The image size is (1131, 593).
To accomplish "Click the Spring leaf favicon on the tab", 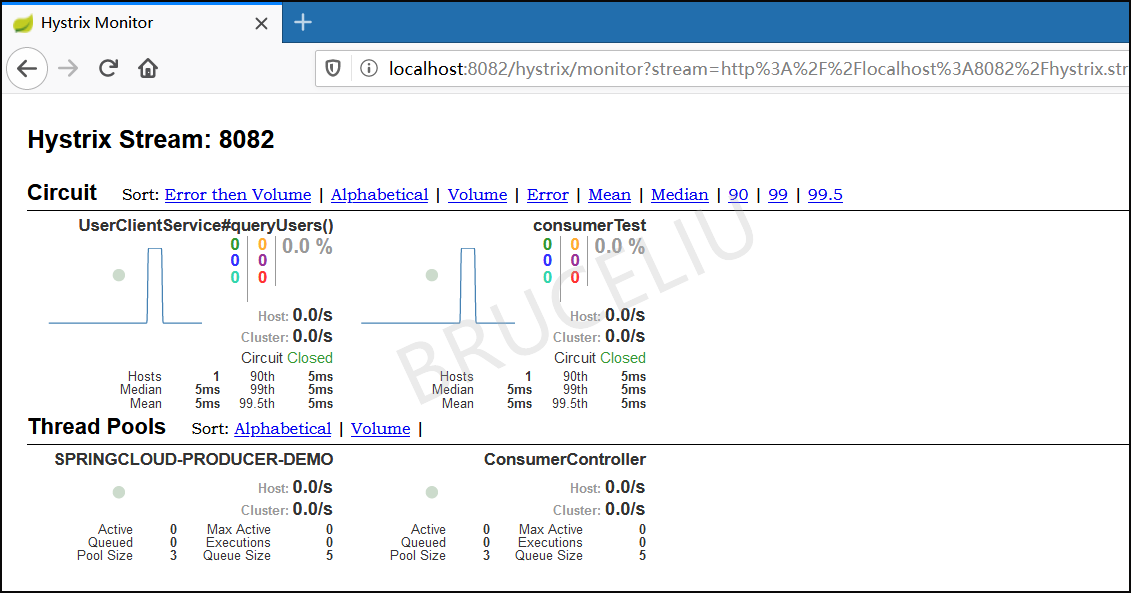I will pos(23,23).
